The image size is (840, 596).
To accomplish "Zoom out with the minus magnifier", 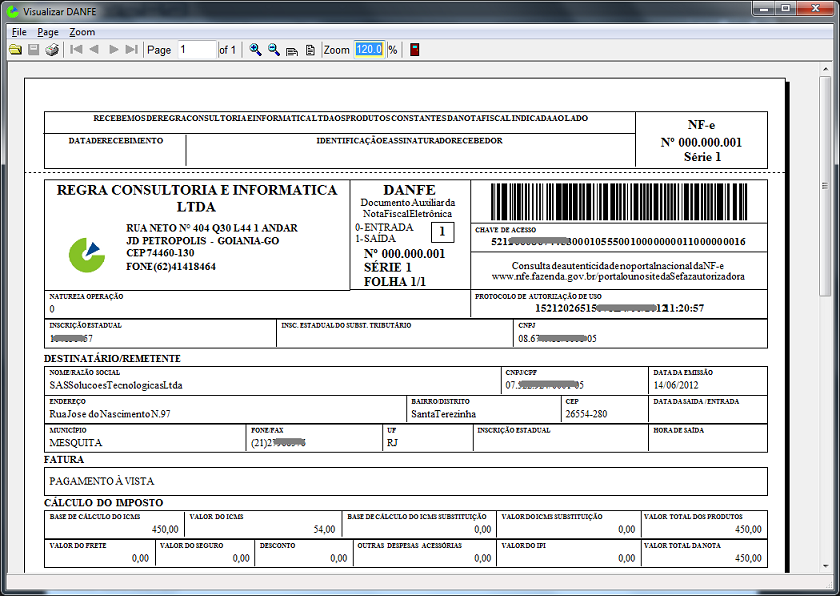I will (274, 50).
